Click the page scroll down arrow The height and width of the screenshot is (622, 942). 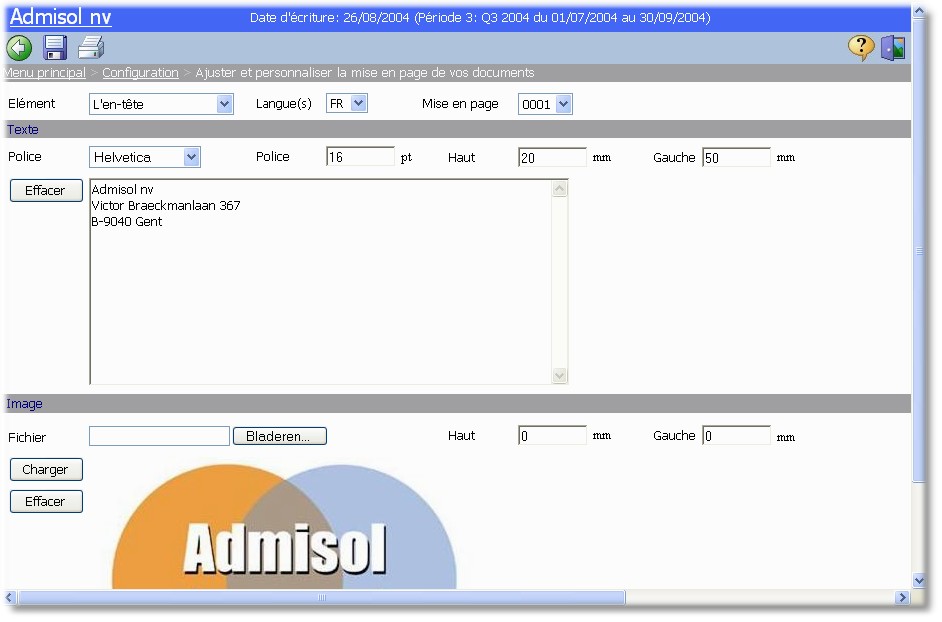tap(919, 581)
